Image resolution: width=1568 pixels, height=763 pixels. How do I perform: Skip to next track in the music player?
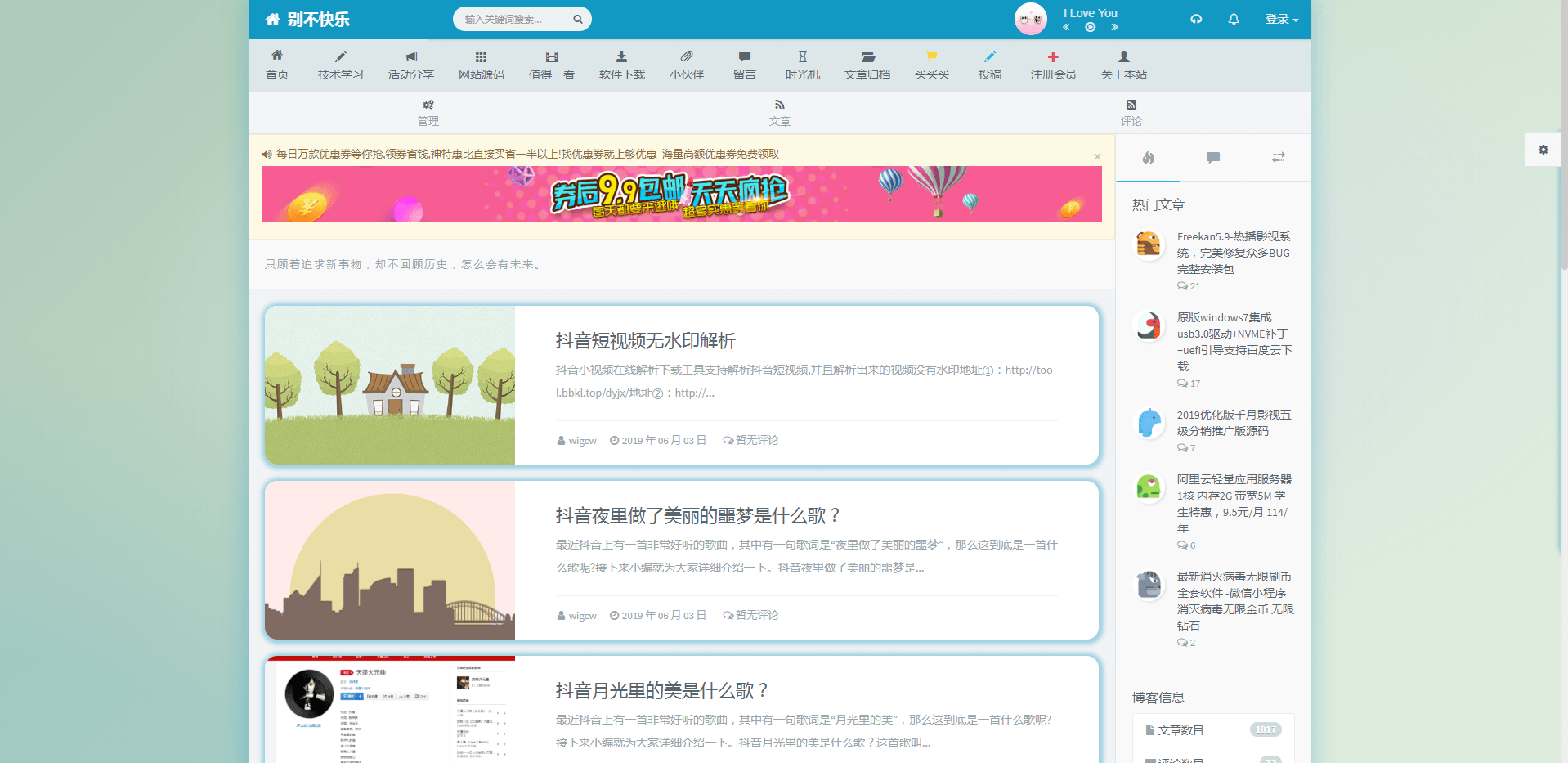click(1114, 26)
